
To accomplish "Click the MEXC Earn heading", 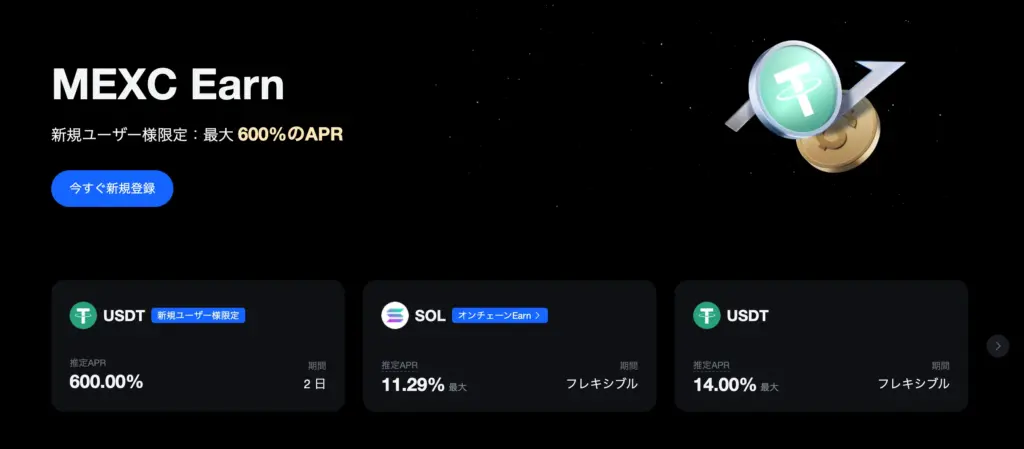I will pos(168,86).
